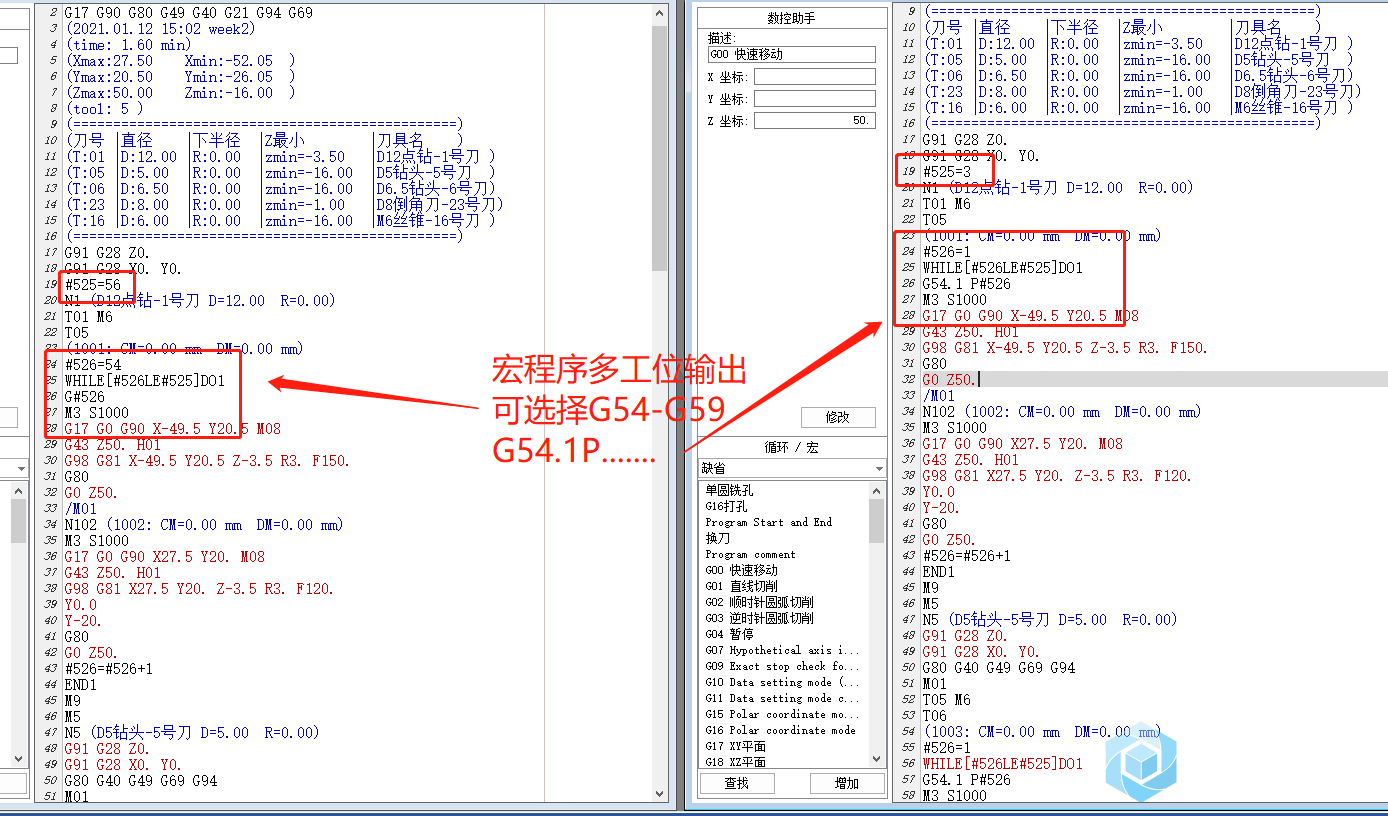Screen dimensions: 1388x816
Task: Click the left editor vertical scrollbar thumb
Action: coord(659,148)
